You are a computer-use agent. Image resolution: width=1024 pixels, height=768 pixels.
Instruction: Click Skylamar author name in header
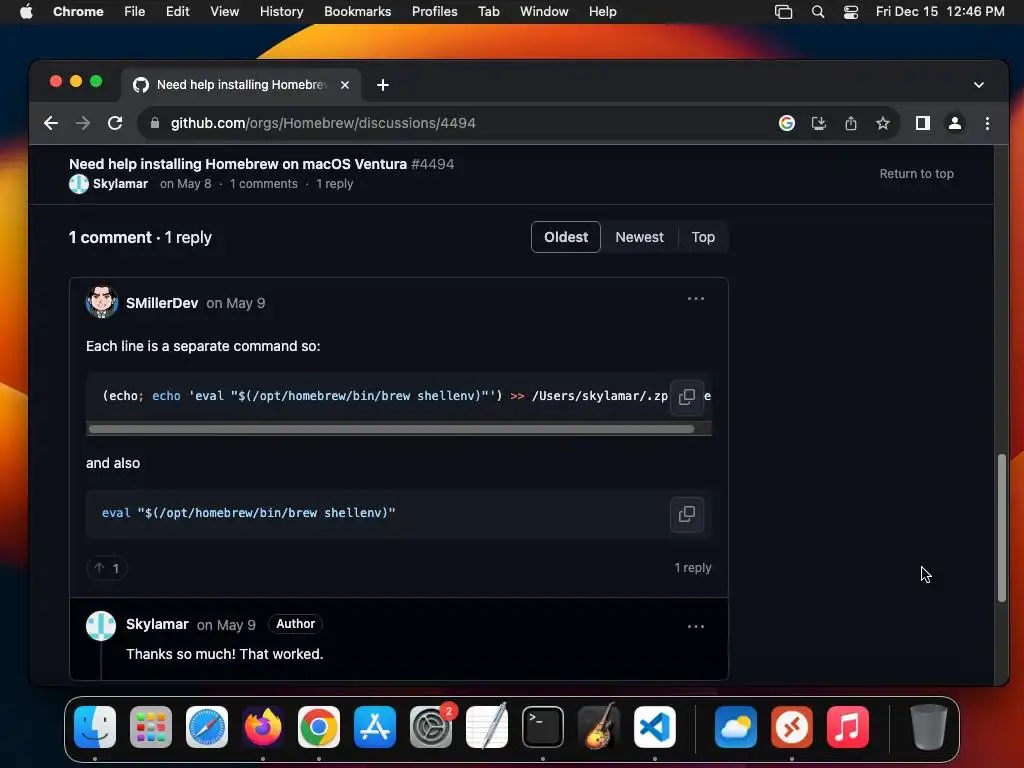coord(120,184)
